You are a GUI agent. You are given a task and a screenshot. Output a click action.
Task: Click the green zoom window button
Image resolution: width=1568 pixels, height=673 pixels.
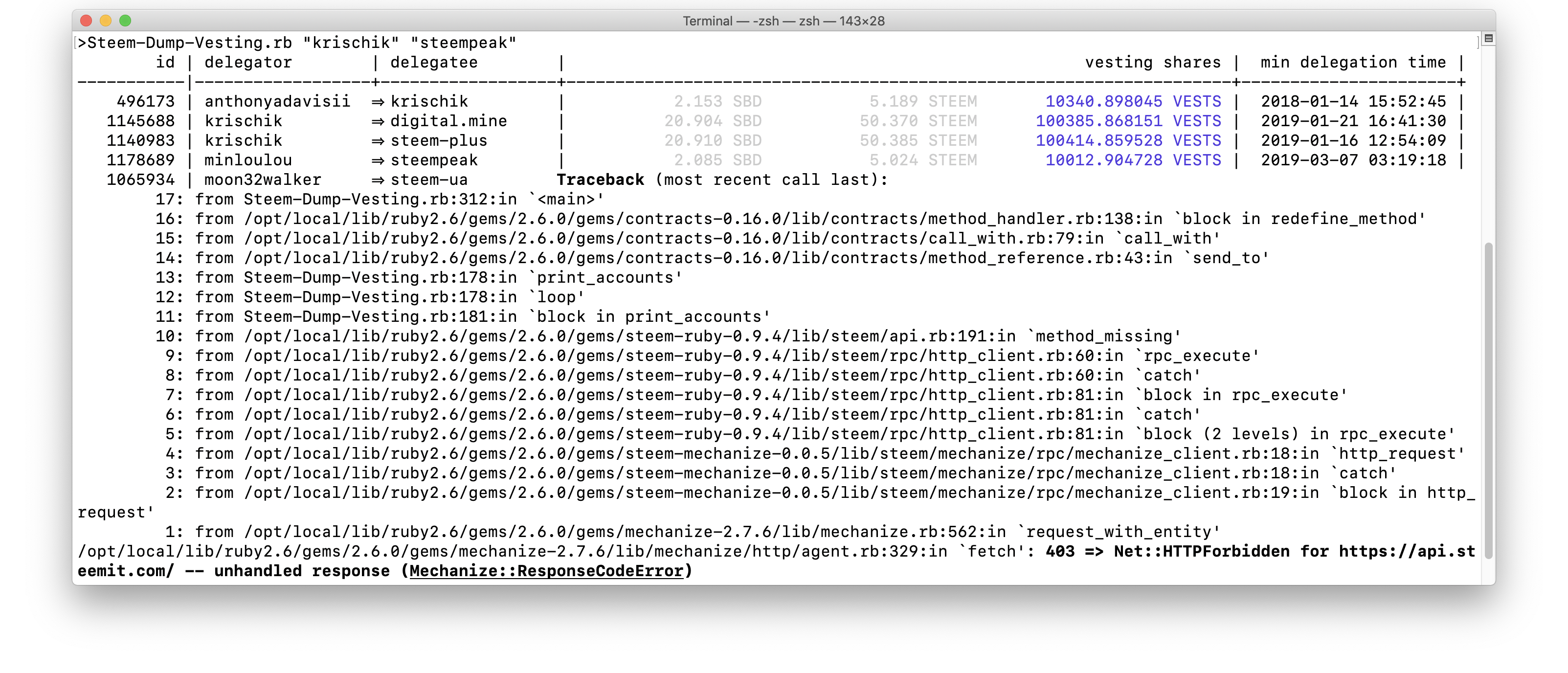[x=125, y=21]
